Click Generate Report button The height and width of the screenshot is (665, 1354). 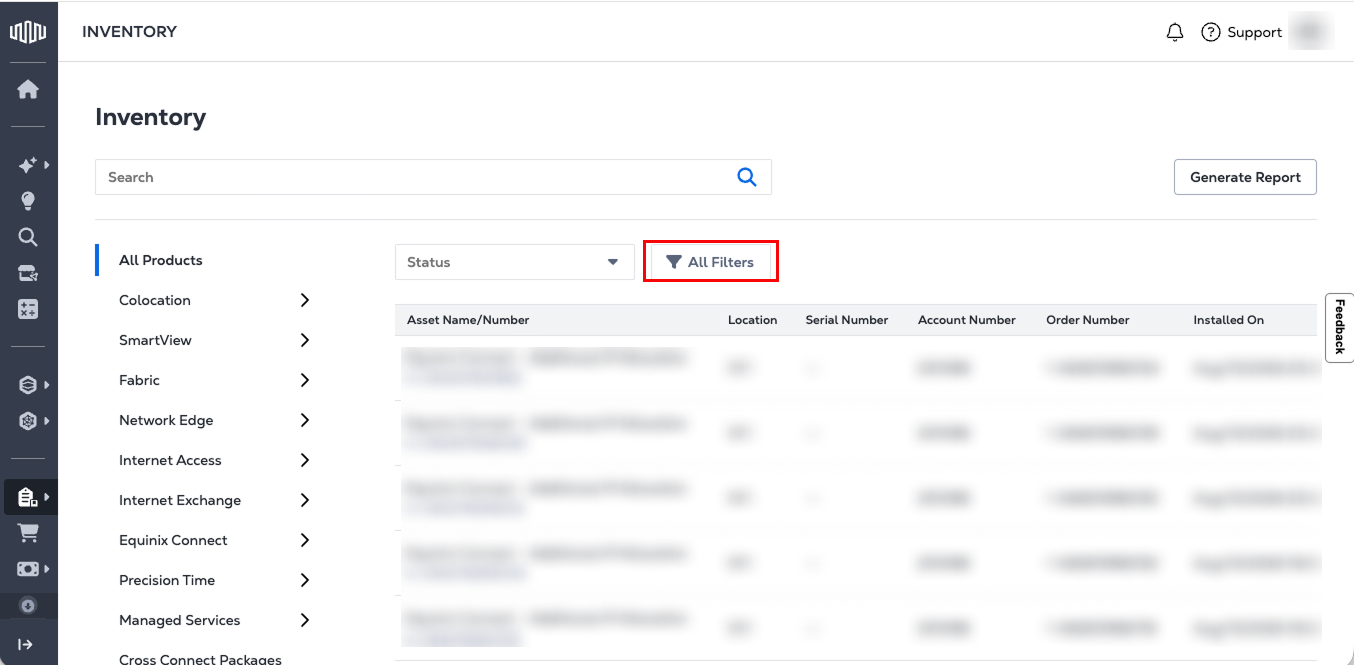click(1245, 177)
